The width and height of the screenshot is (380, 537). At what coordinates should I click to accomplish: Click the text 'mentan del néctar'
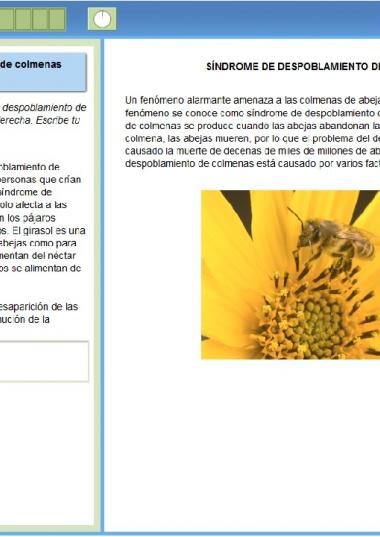click(38, 255)
